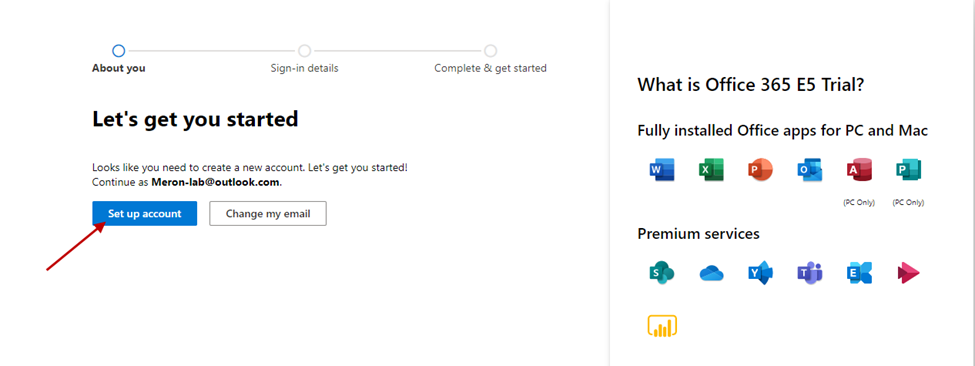Screen dimensions: 975x366
Task: Click the What is Office 365 E5 Trial heading
Action: pyautogui.click(x=751, y=85)
